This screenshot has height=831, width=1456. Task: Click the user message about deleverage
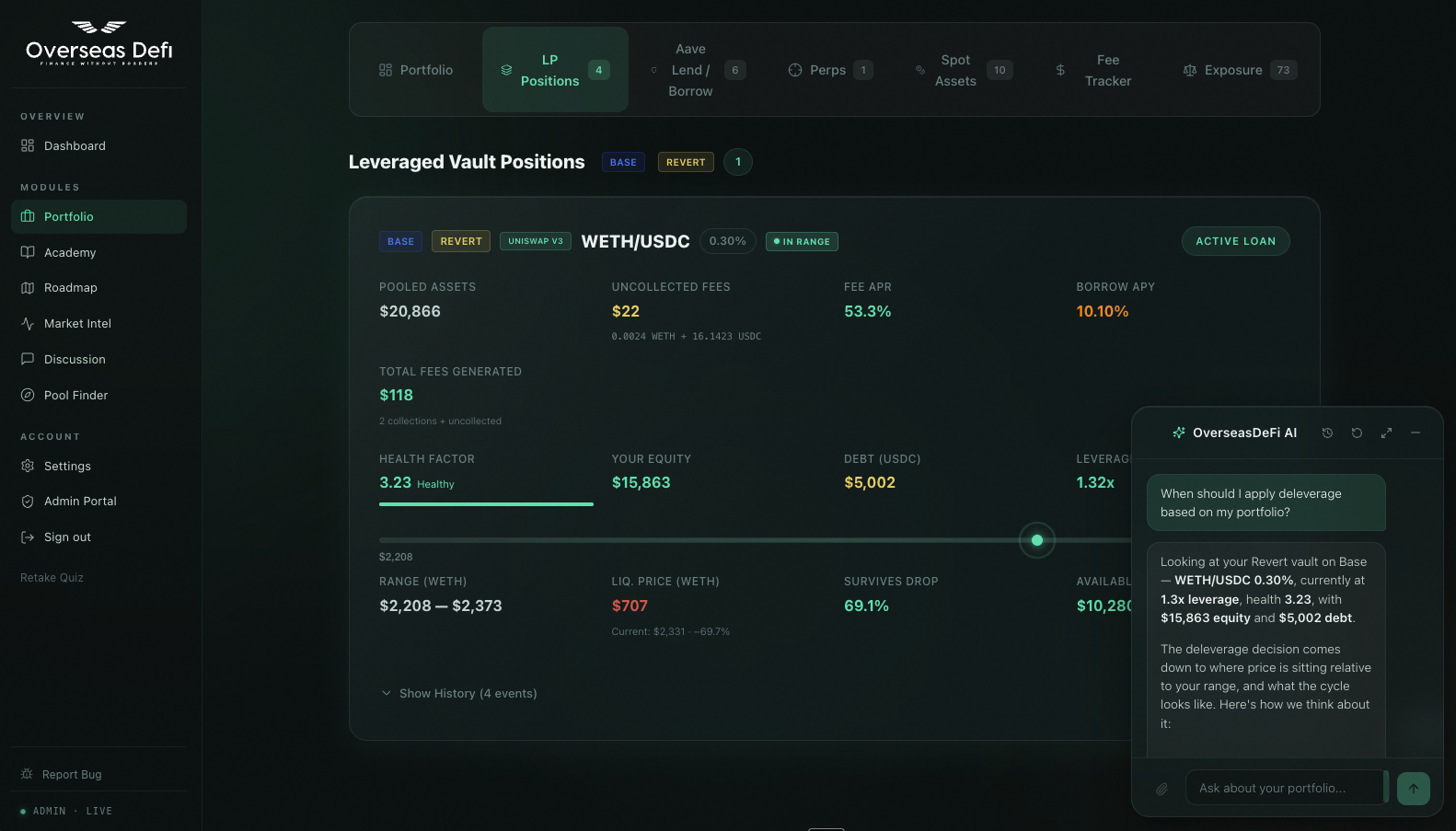tap(1266, 502)
